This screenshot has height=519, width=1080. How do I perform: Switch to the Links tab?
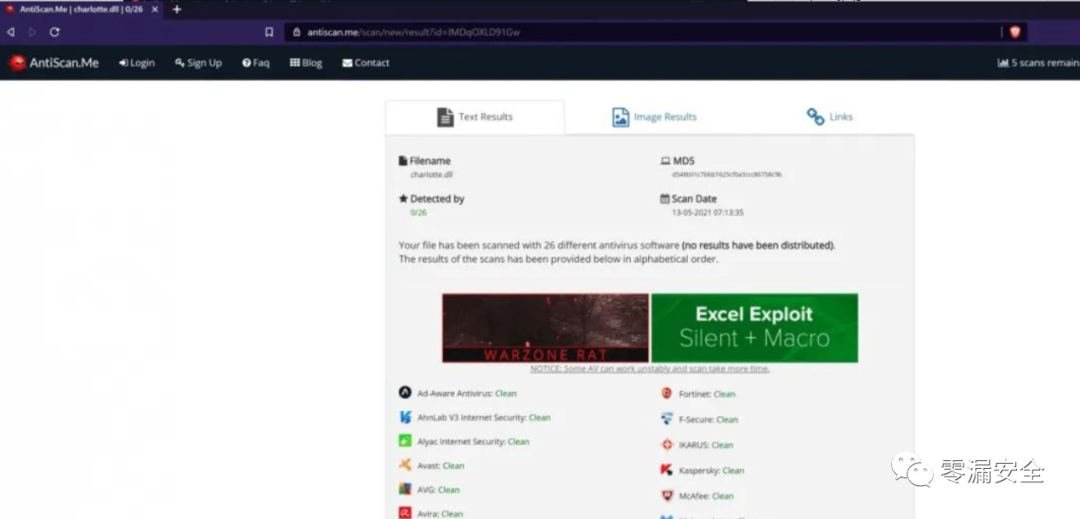click(829, 117)
